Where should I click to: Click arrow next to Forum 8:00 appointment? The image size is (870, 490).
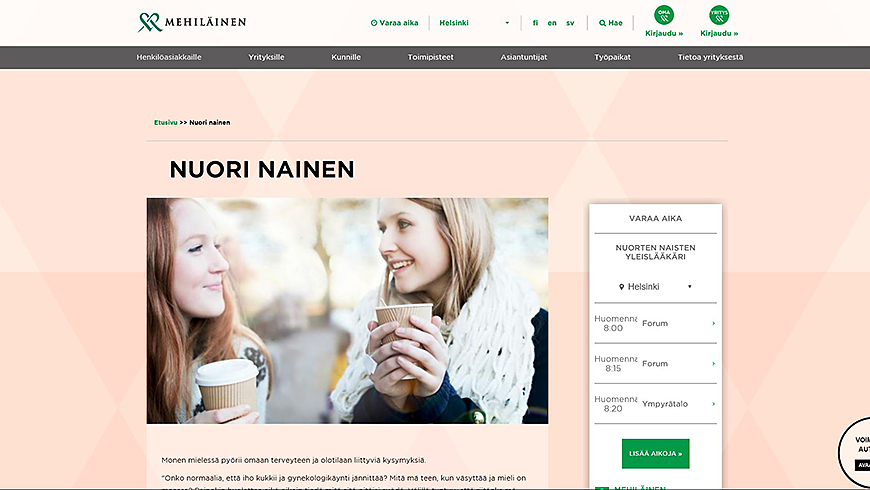pyautogui.click(x=714, y=323)
